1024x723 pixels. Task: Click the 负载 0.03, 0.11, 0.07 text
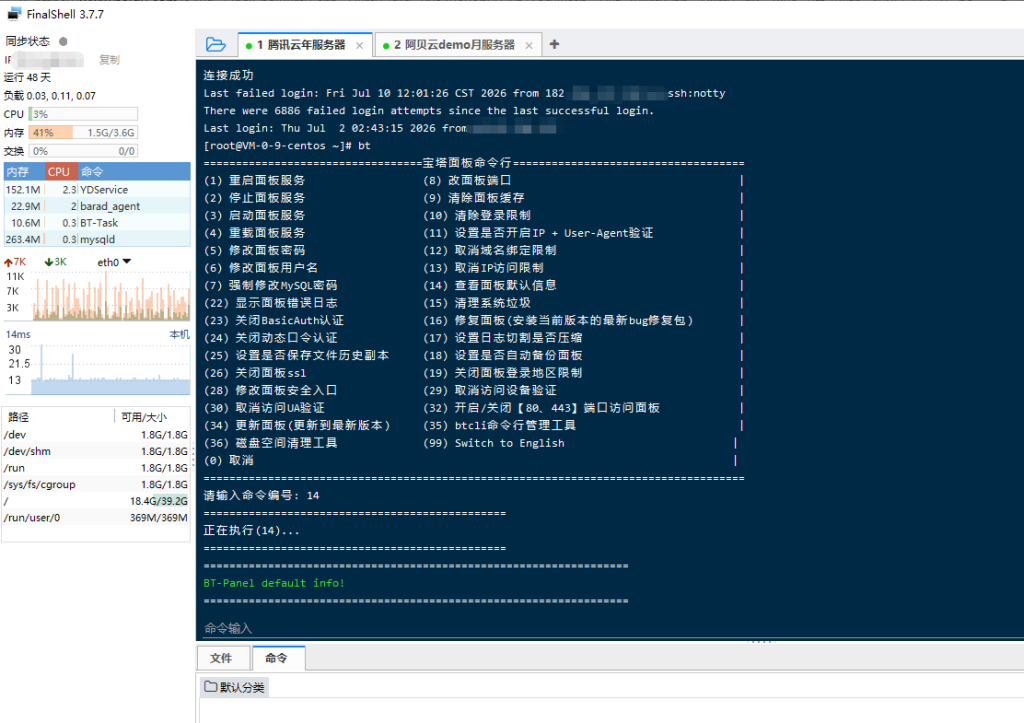50,96
